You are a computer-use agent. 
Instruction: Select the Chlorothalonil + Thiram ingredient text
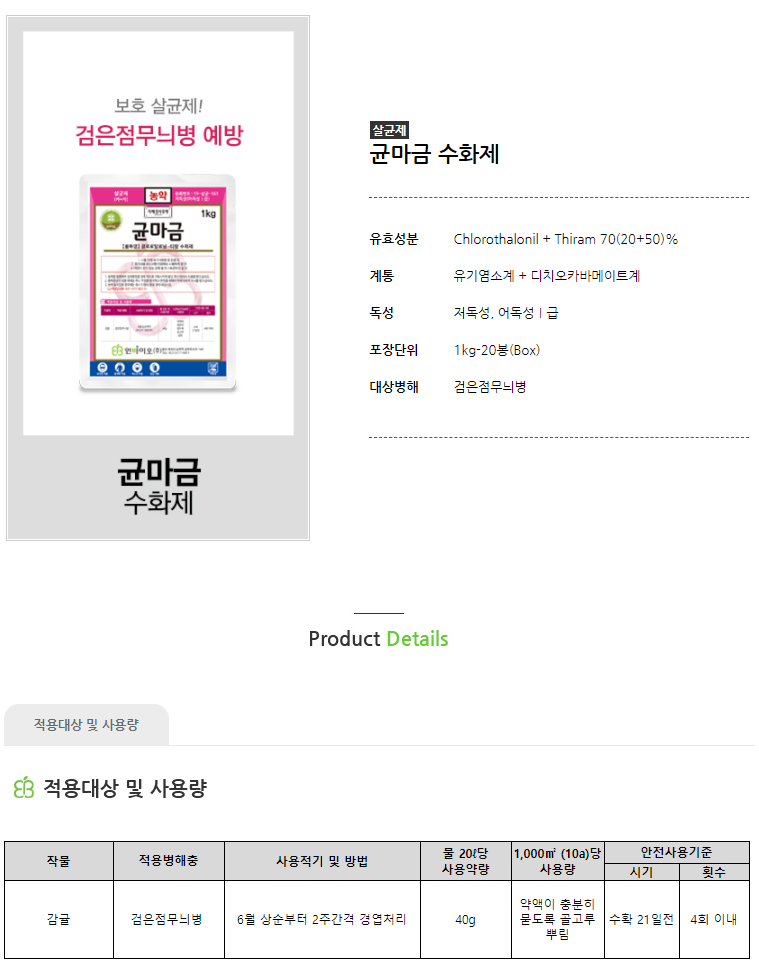tap(565, 239)
